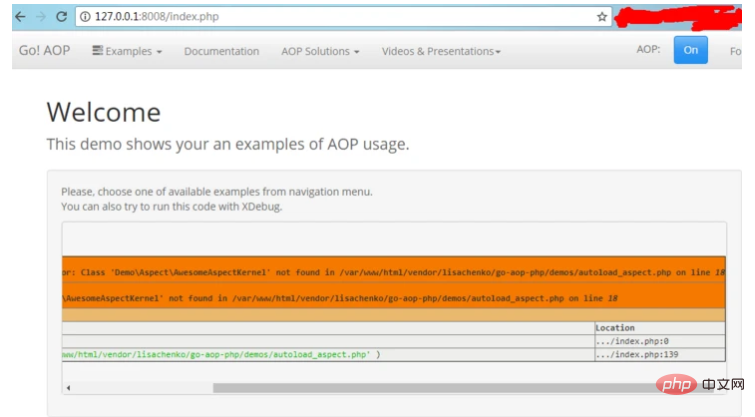This screenshot has height=417, width=755.
Task: Click the site info icon in address bar
Action: (x=87, y=17)
